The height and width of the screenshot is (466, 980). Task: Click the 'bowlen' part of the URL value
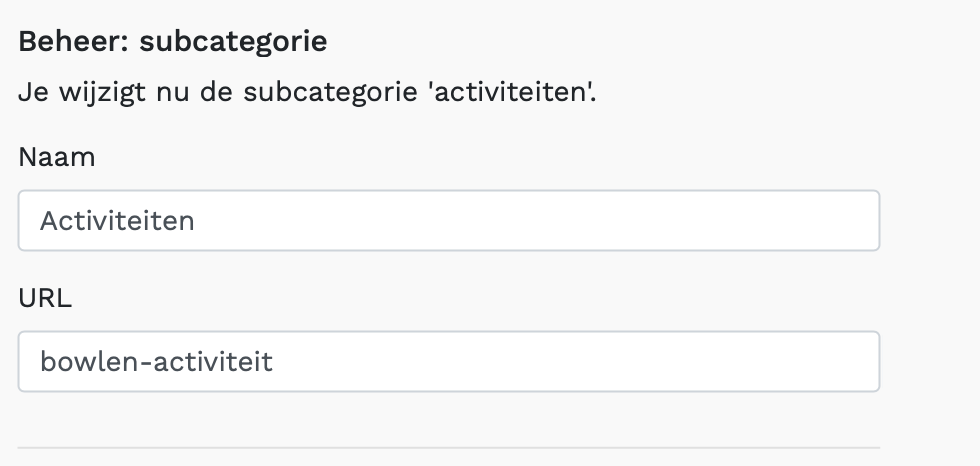pos(88,361)
